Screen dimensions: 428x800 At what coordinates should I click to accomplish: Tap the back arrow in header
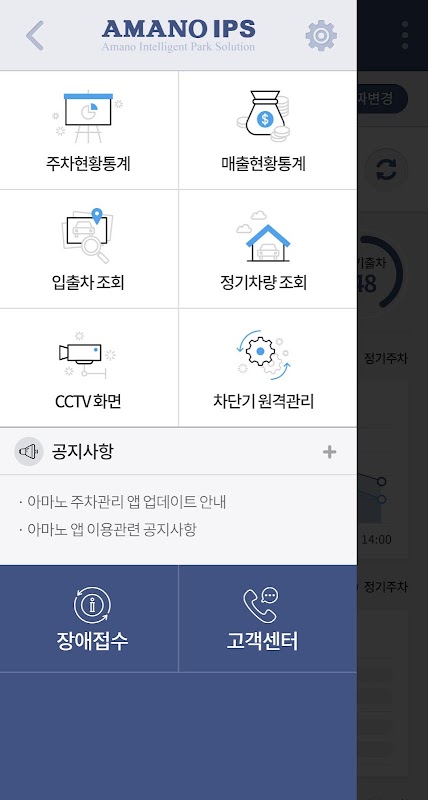pyautogui.click(x=35, y=35)
